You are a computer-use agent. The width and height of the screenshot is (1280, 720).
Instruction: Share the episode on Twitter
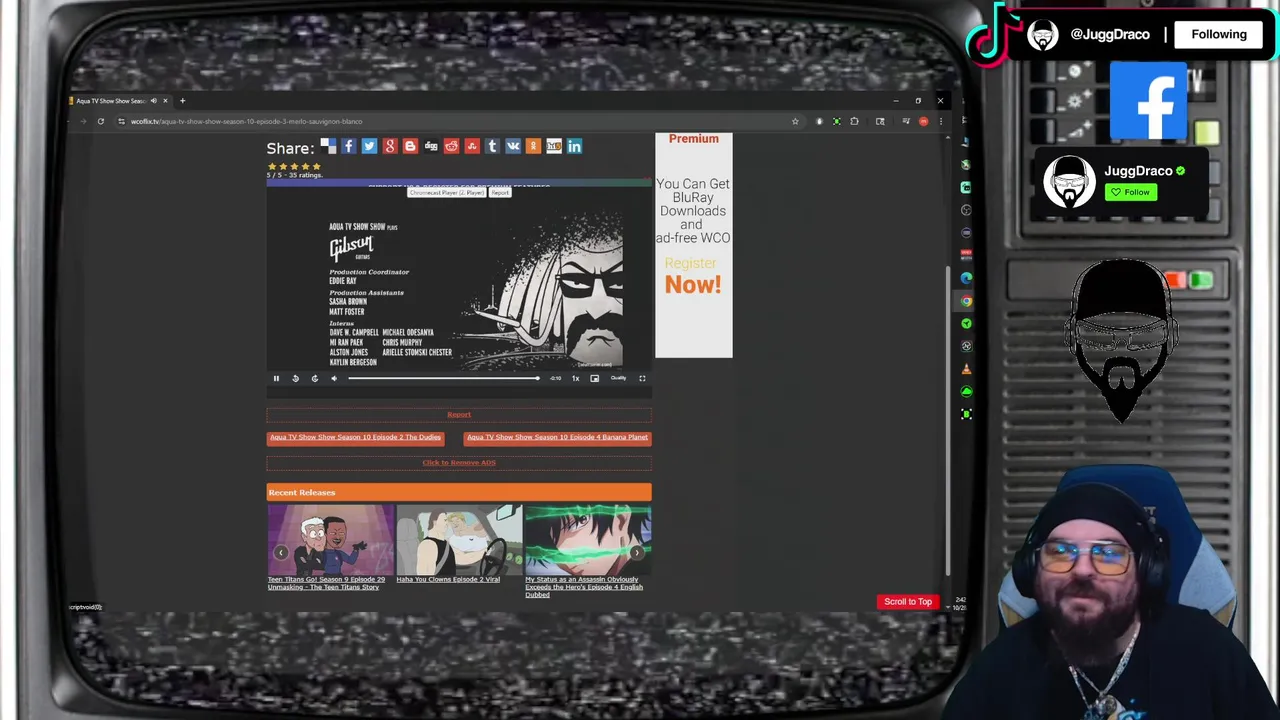pyautogui.click(x=369, y=146)
